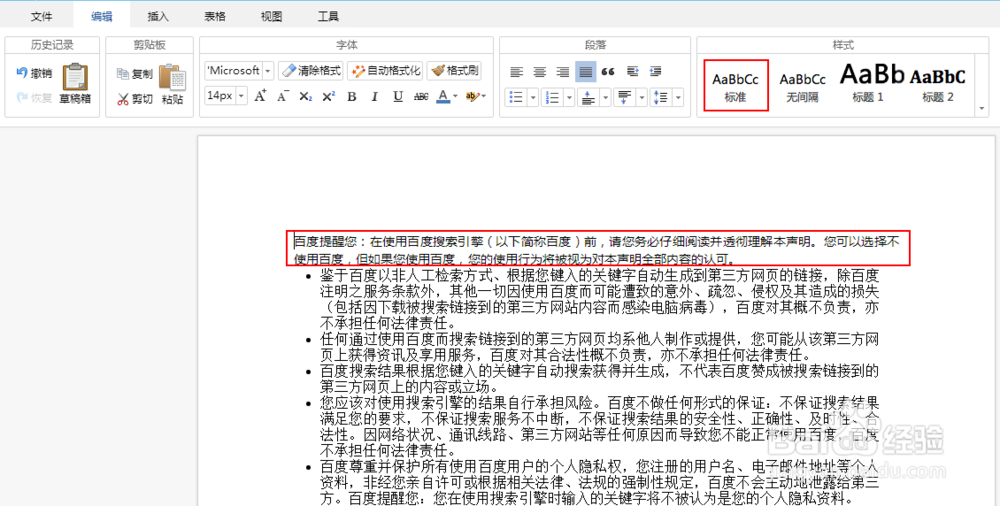Decrease paragraph indent
1000x506 pixels.
655,71
